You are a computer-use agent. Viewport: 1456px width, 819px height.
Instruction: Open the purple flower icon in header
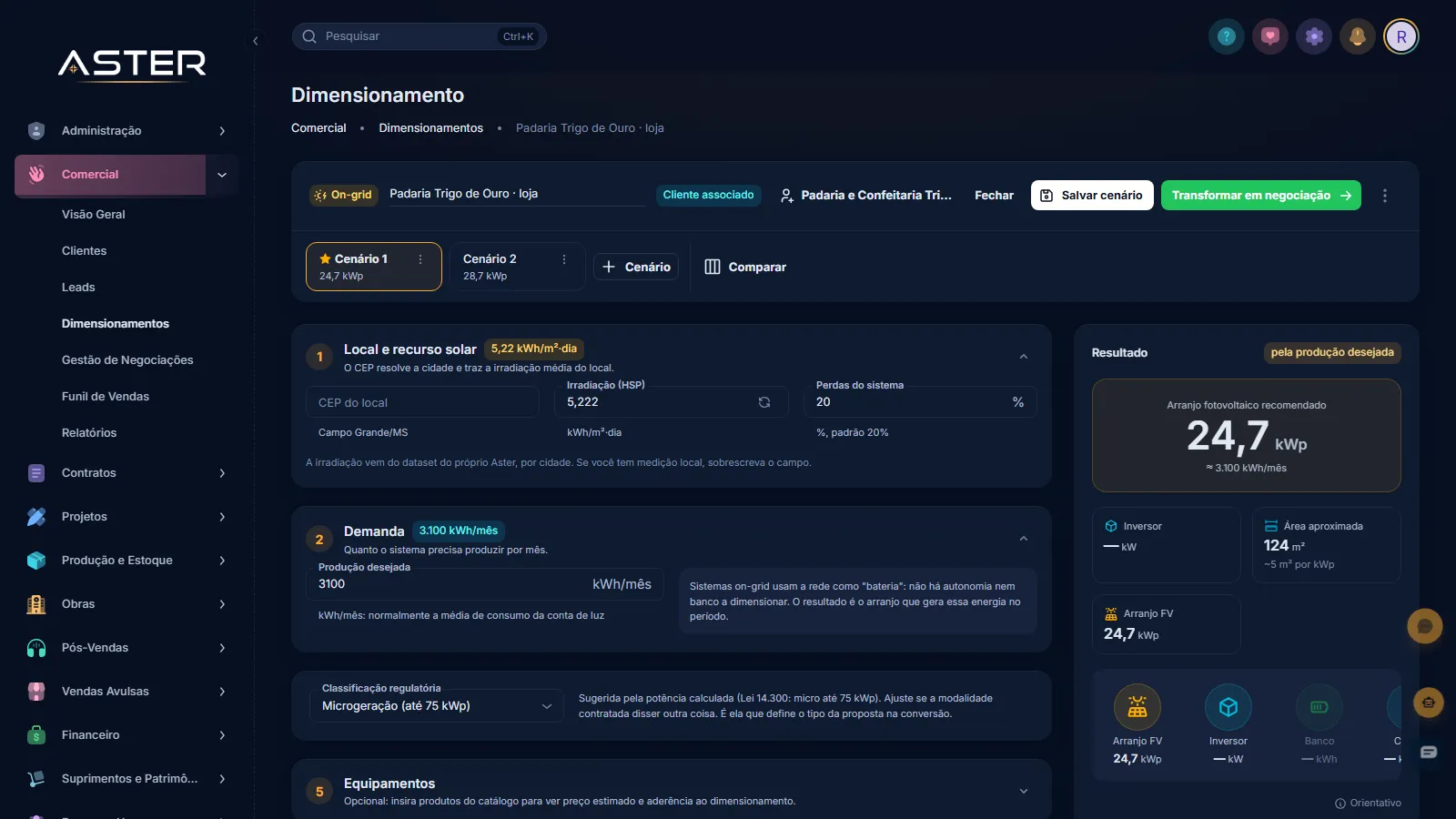coord(1314,36)
